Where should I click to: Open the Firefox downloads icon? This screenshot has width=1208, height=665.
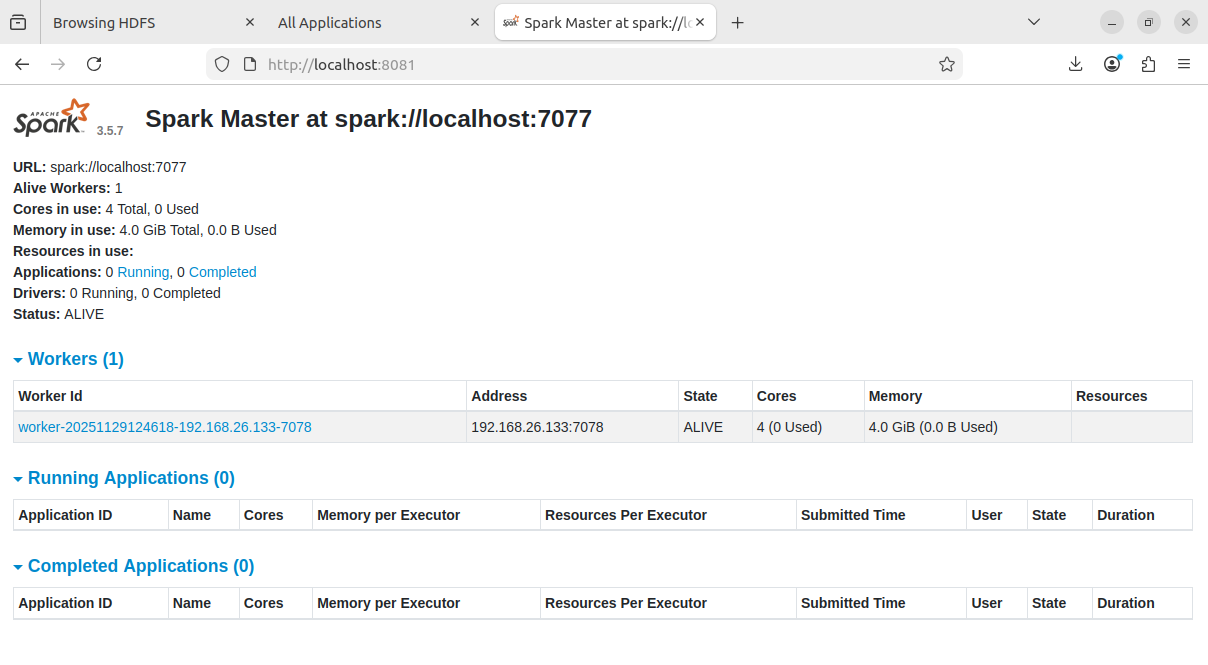[x=1075, y=64]
